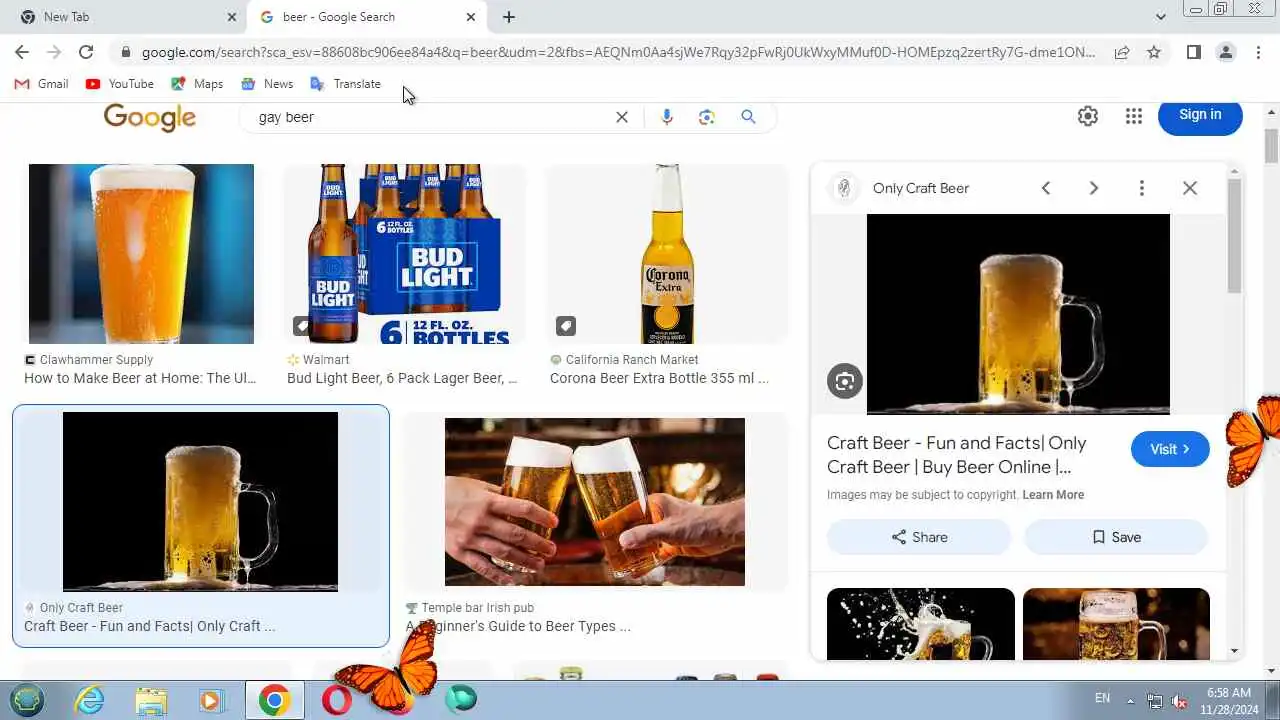Open the splashing beer related image
This screenshot has width=1280, height=720.
click(921, 624)
